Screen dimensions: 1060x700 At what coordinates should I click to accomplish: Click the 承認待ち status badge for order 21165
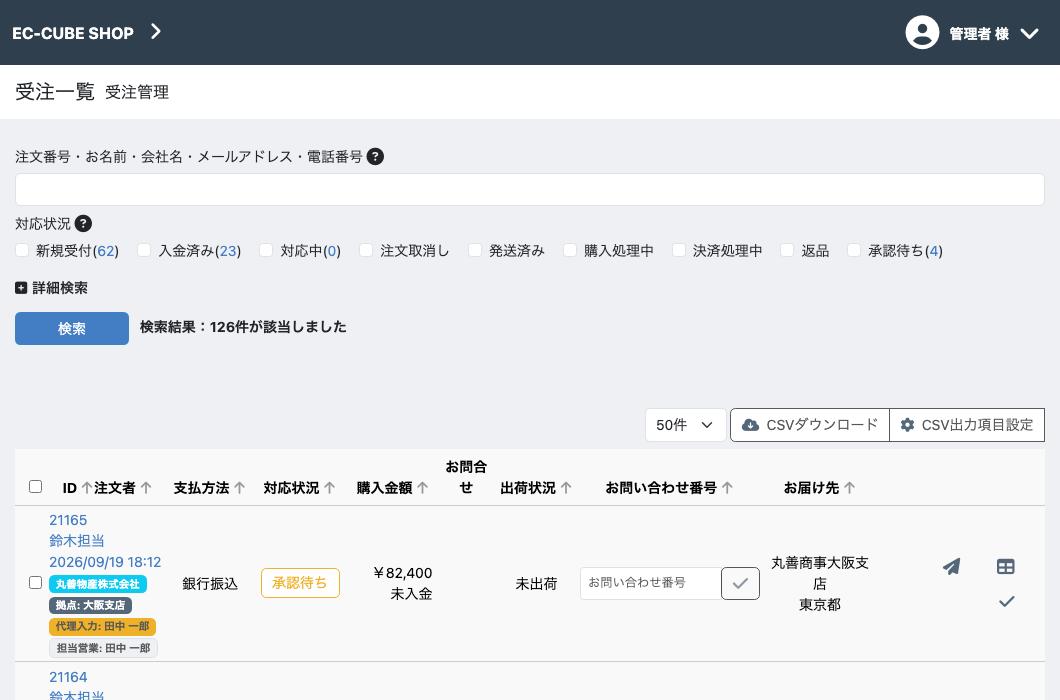click(x=300, y=583)
